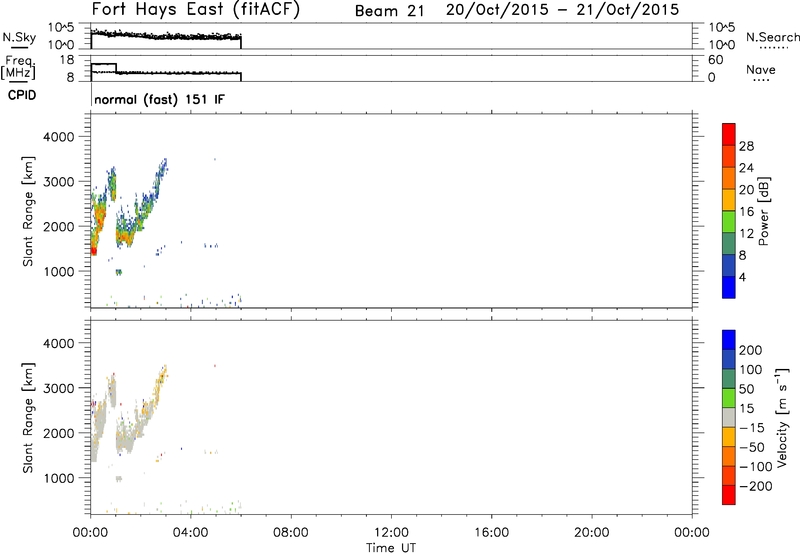Click the '4000' tick in power panel
Viewport: 800px width, 554px height.
tap(58, 137)
